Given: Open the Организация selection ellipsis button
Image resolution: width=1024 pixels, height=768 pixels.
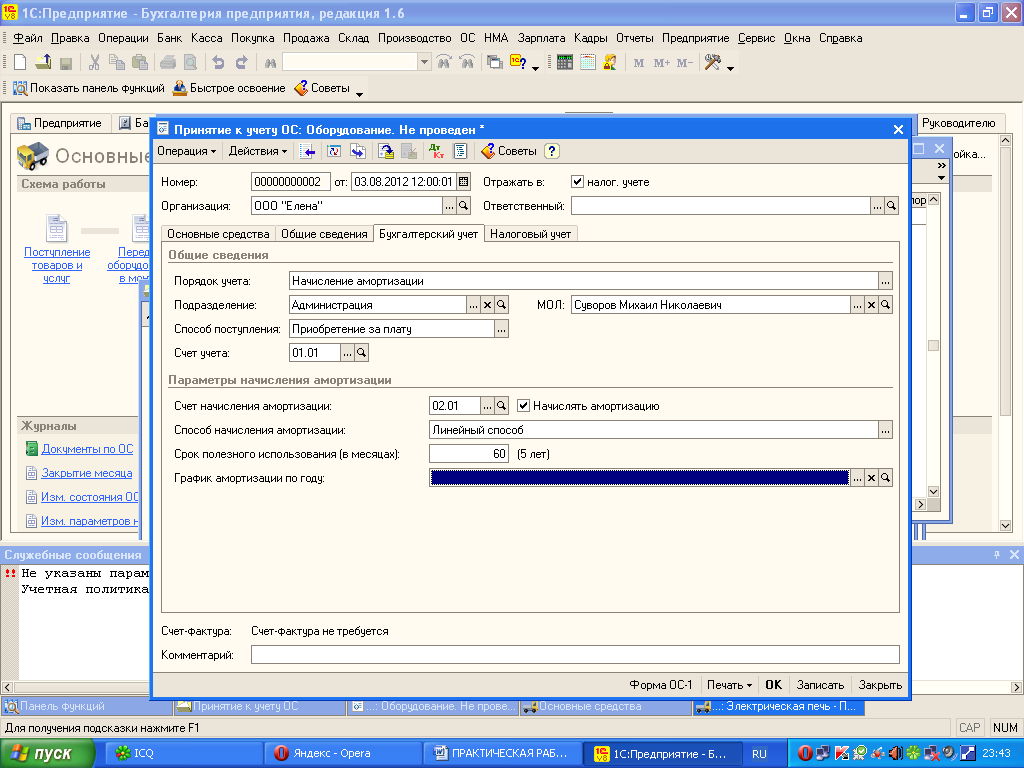Looking at the screenshot, I should pos(449,206).
